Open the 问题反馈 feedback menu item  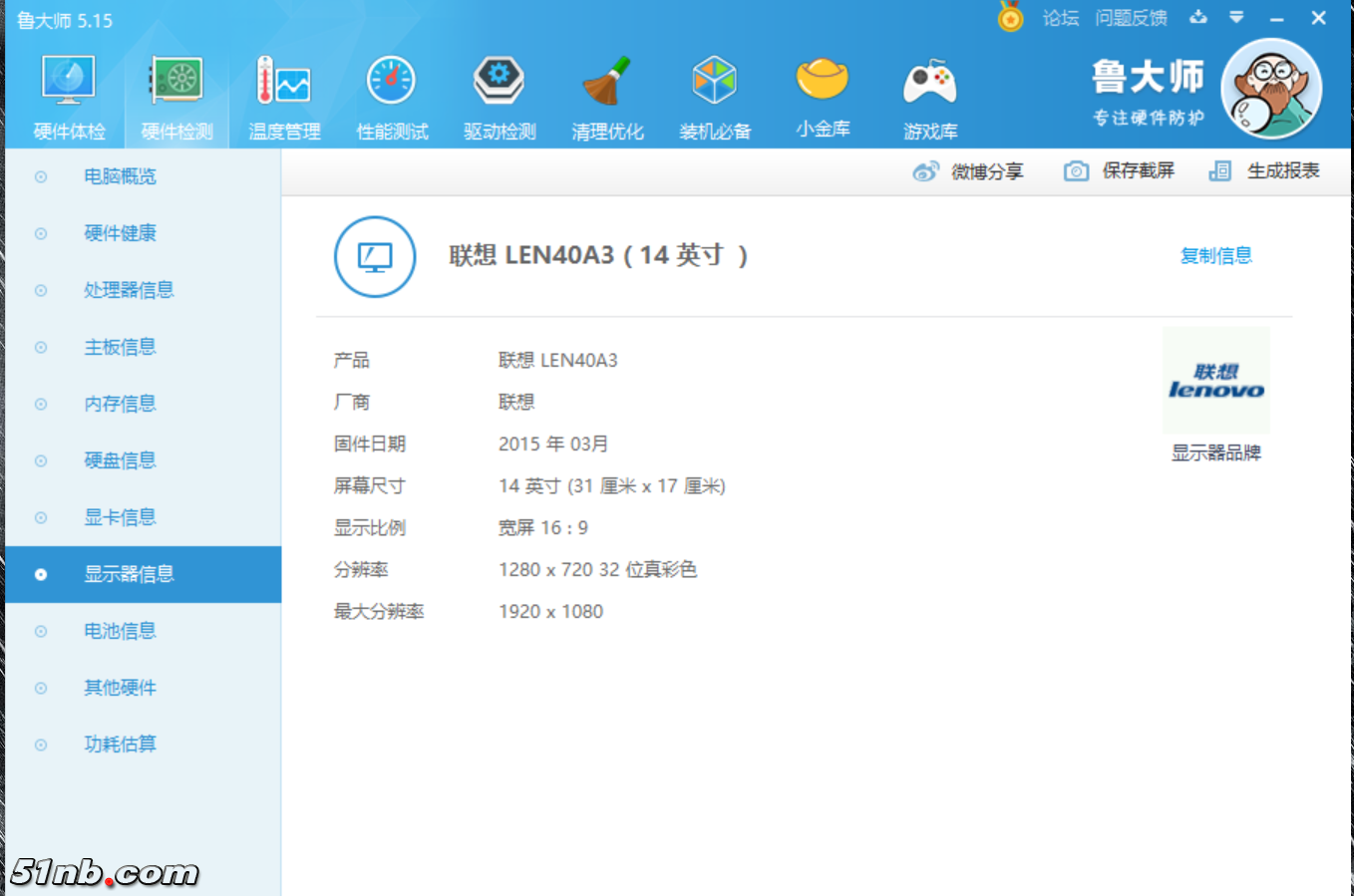pos(1132,17)
